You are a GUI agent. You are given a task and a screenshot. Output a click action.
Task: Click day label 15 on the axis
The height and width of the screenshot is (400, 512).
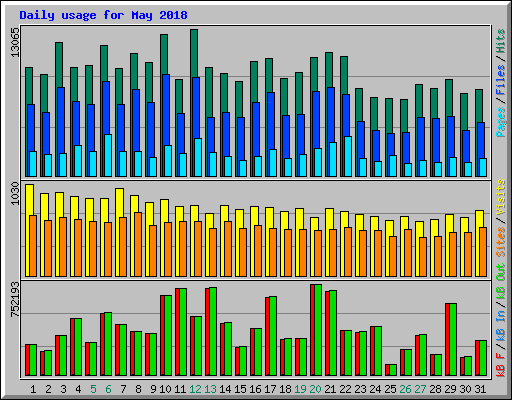pyautogui.click(x=240, y=389)
